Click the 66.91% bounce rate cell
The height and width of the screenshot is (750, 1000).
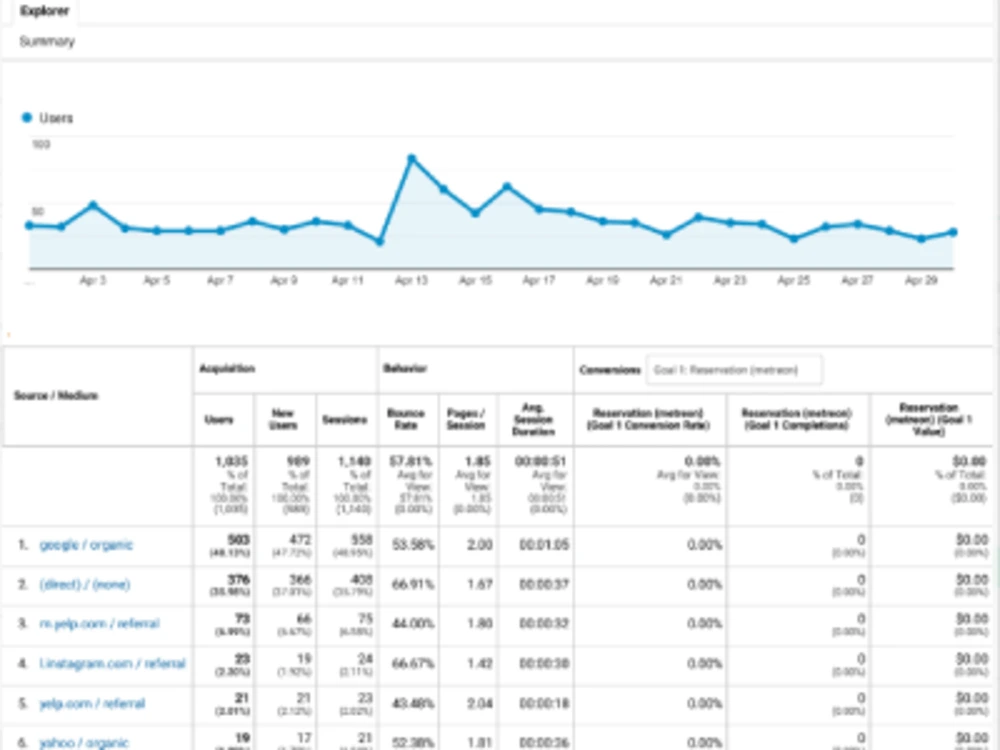413,584
